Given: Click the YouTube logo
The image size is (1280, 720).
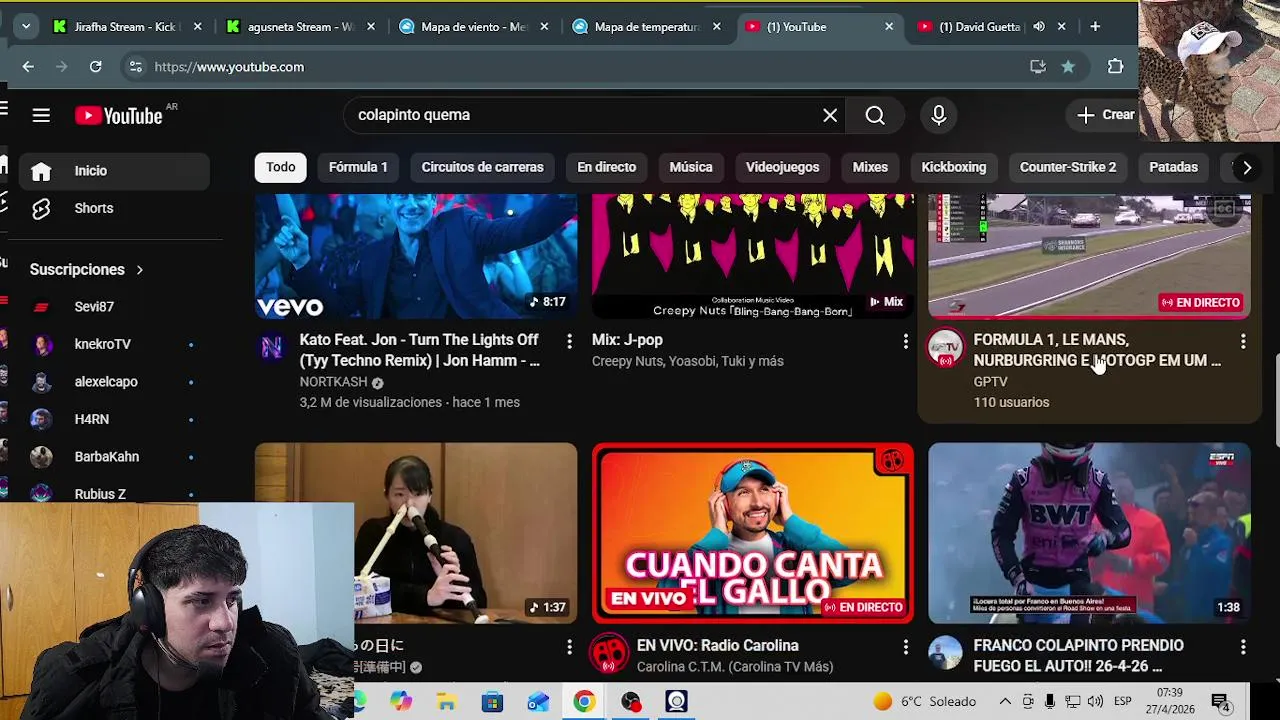Looking at the screenshot, I should [119, 115].
